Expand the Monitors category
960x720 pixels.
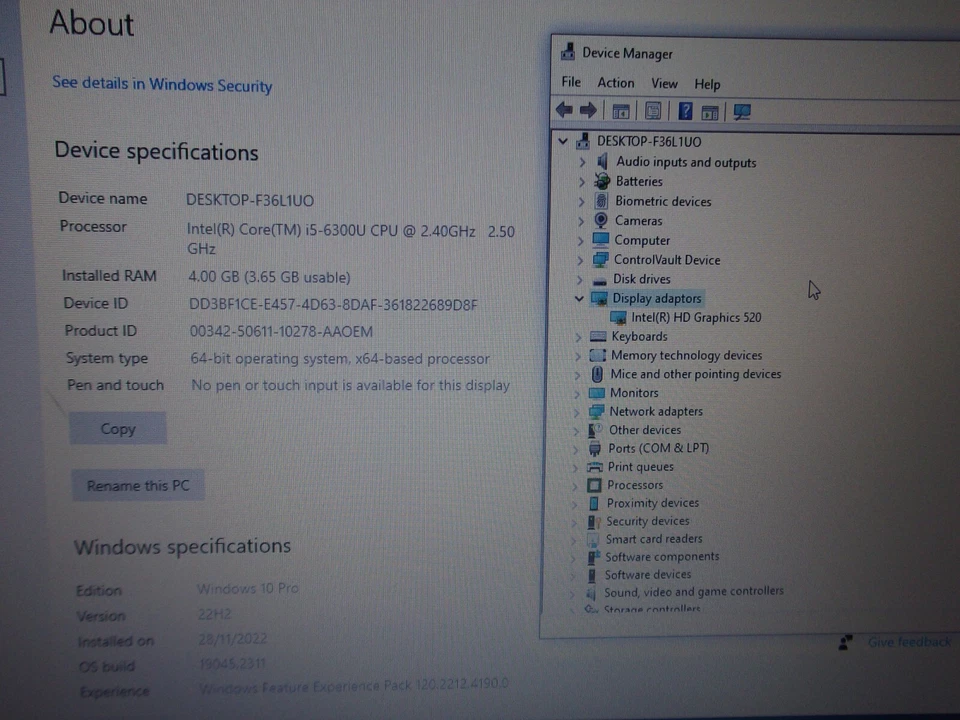click(580, 392)
